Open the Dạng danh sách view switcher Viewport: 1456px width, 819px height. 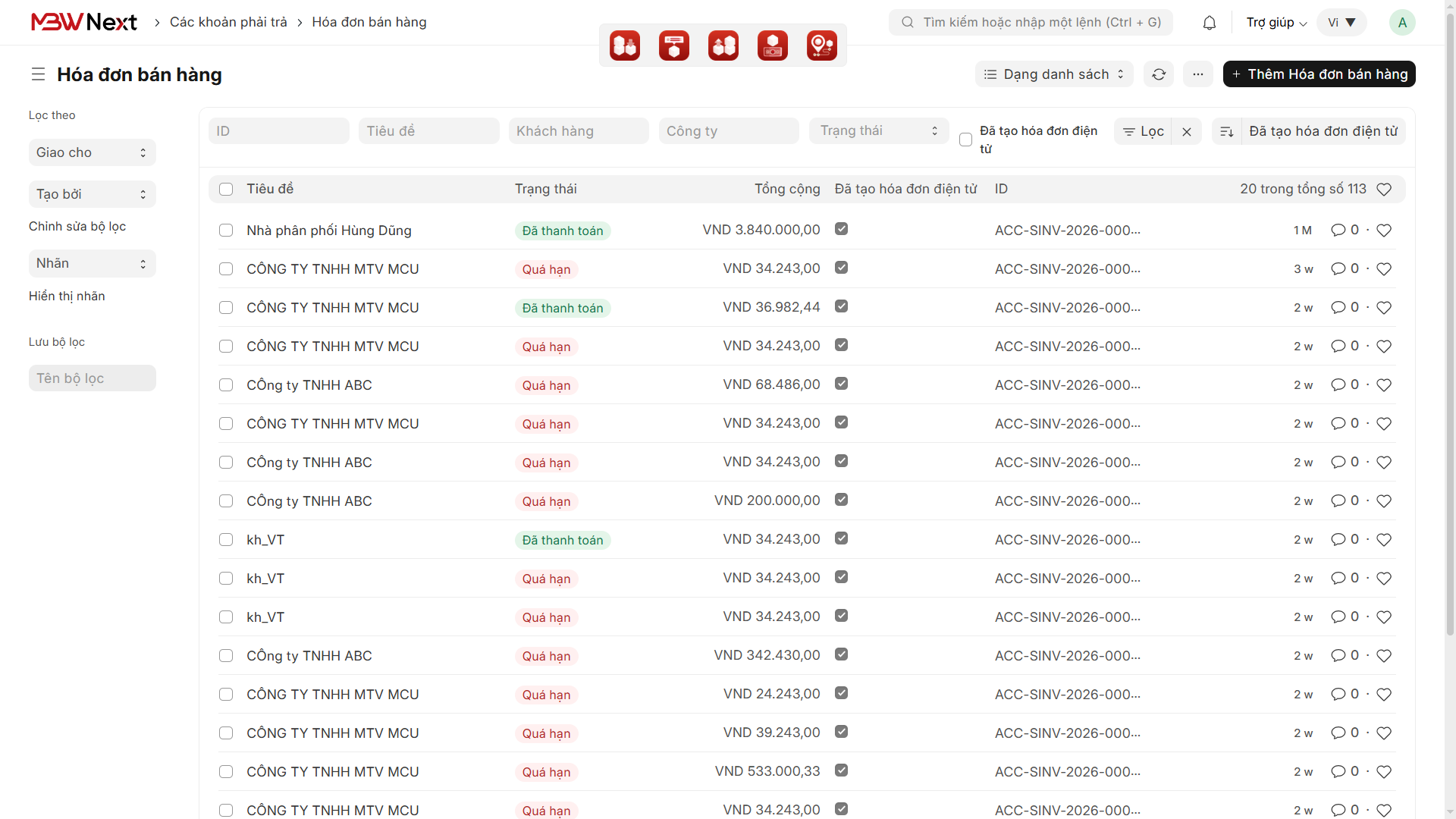(1054, 74)
